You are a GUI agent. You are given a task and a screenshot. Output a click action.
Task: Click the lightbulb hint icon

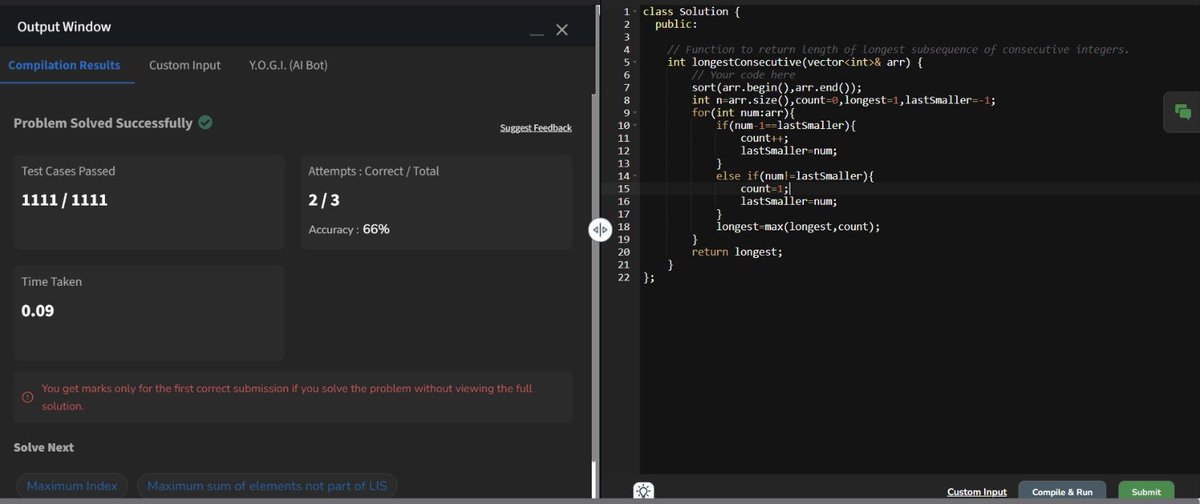[x=643, y=491]
